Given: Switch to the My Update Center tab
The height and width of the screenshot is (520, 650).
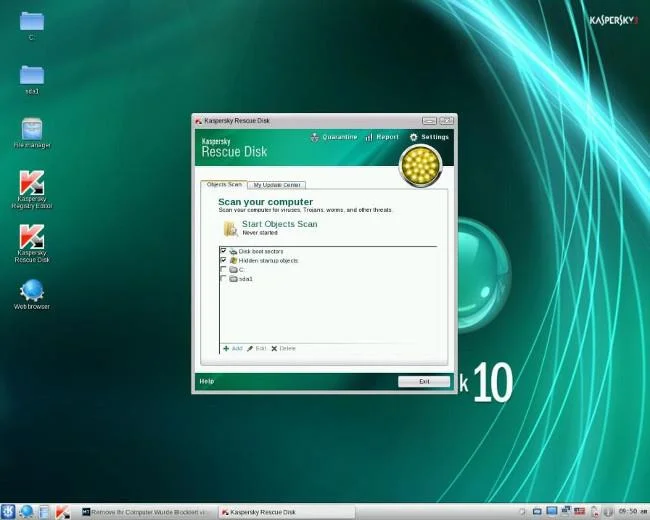Looking at the screenshot, I should [x=277, y=185].
